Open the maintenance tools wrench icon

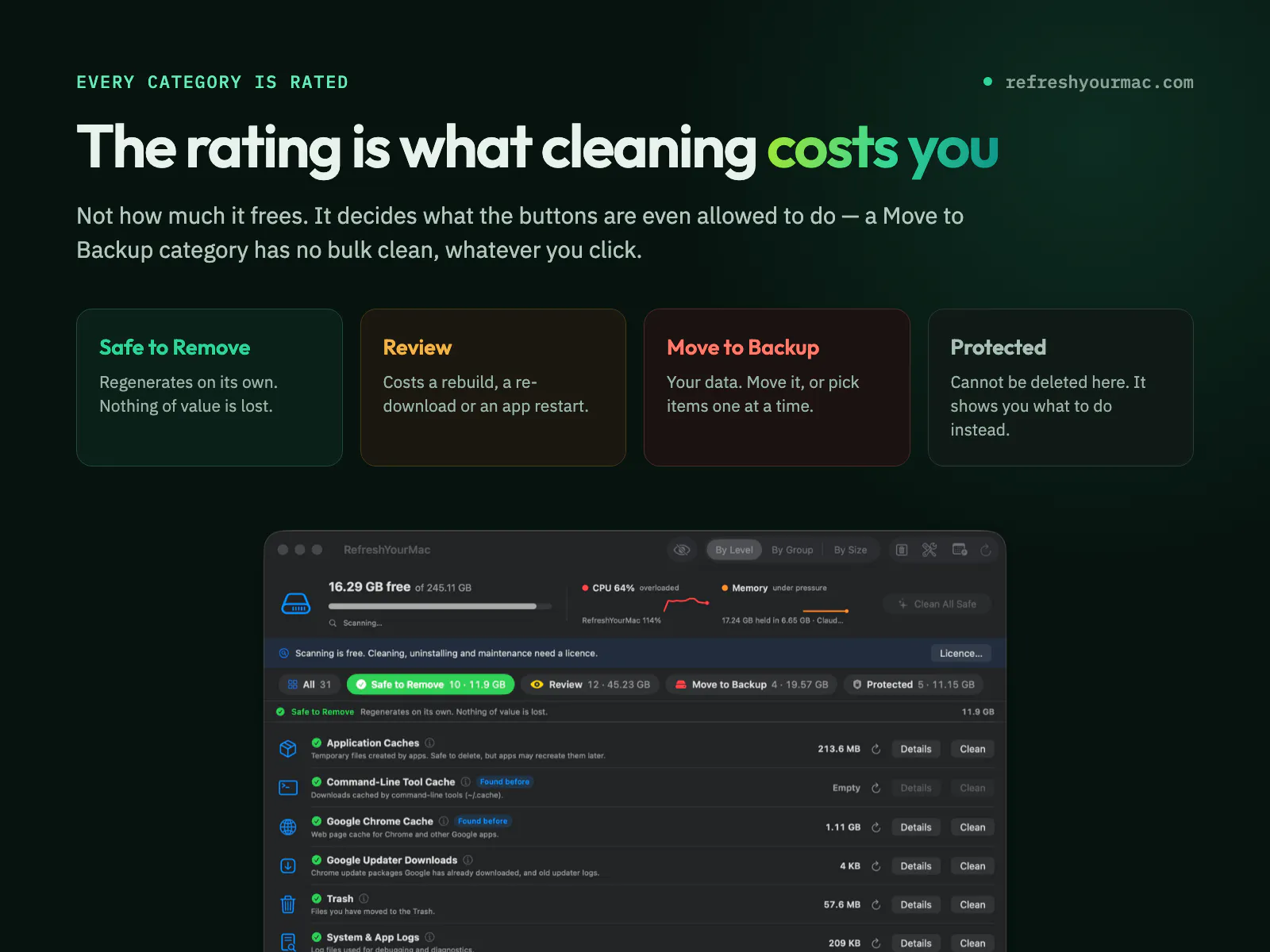[929, 550]
